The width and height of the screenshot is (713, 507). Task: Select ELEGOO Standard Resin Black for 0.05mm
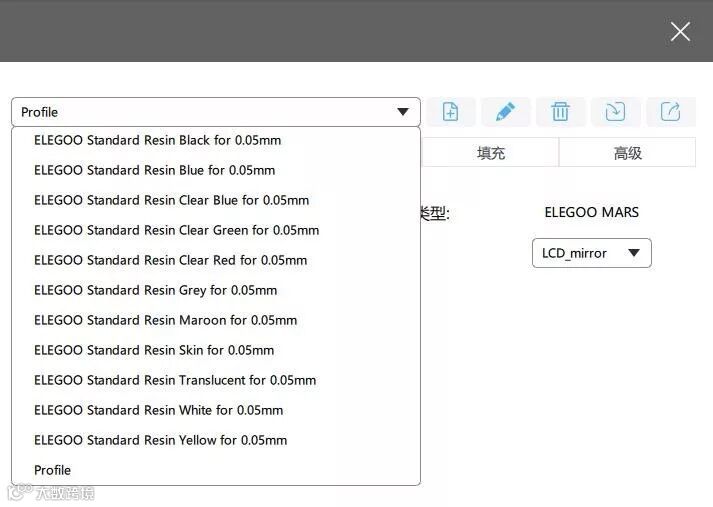click(x=216, y=140)
